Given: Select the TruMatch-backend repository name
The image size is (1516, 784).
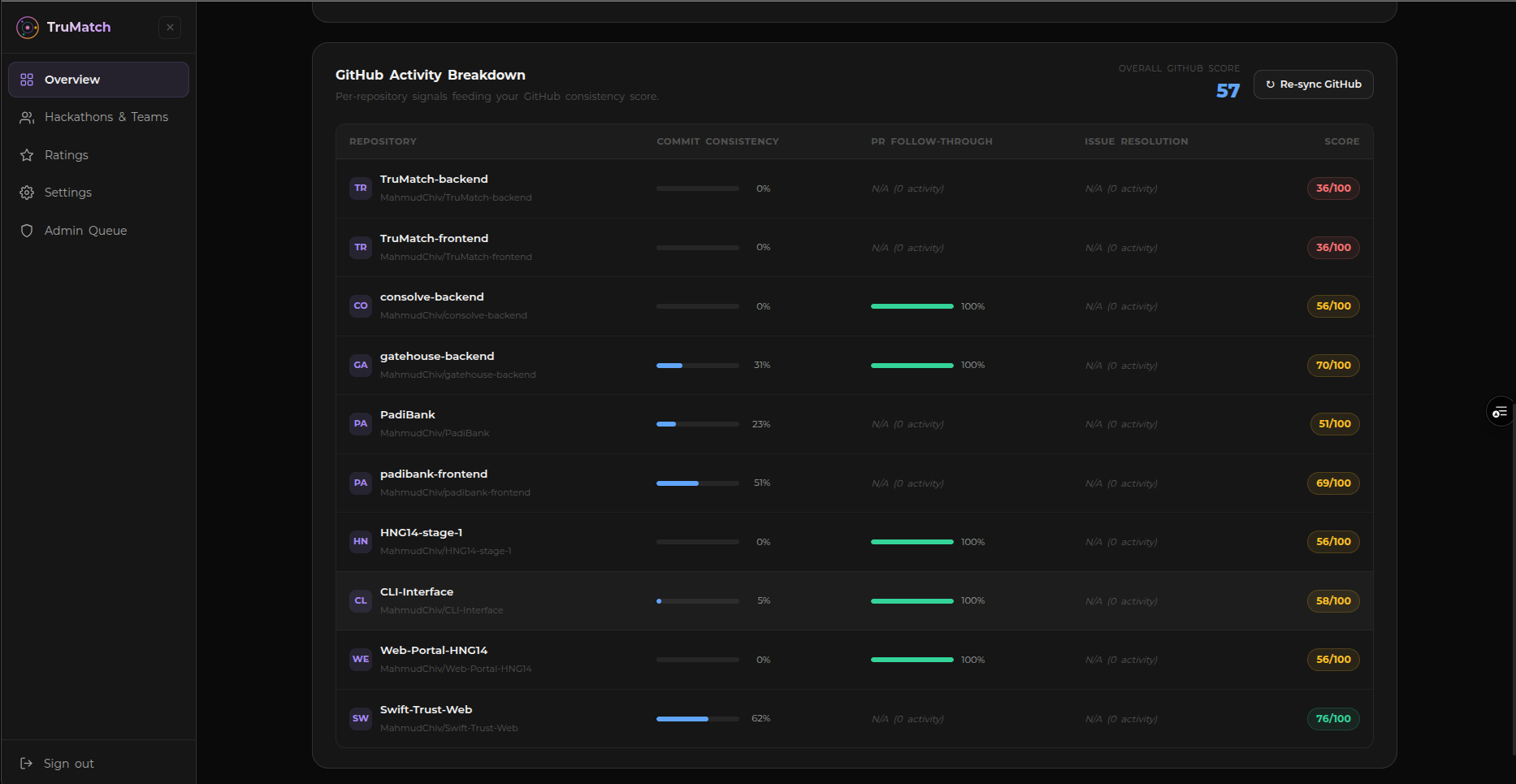Looking at the screenshot, I should [434, 180].
